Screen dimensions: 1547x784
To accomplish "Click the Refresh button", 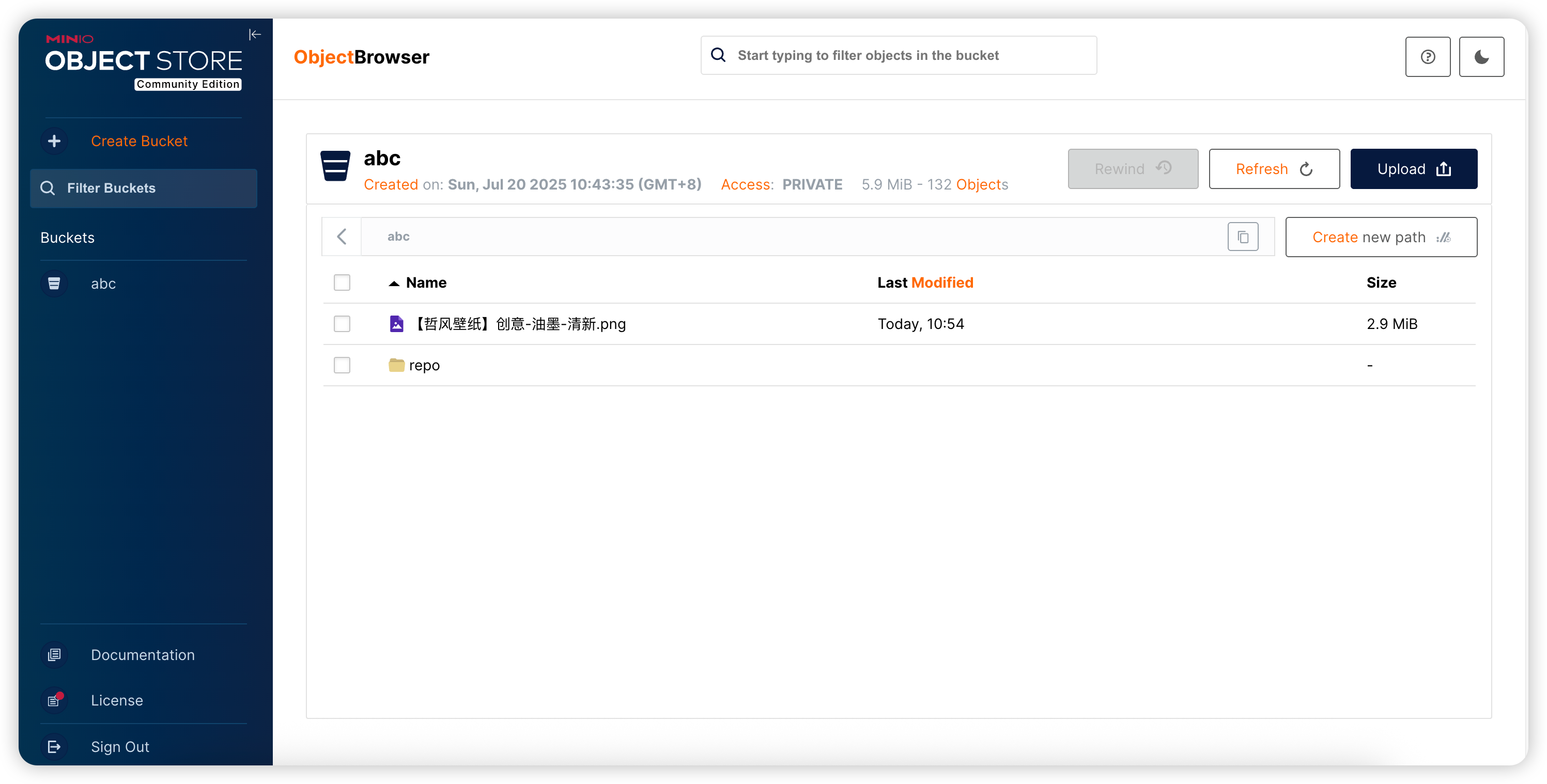I will [1274, 169].
